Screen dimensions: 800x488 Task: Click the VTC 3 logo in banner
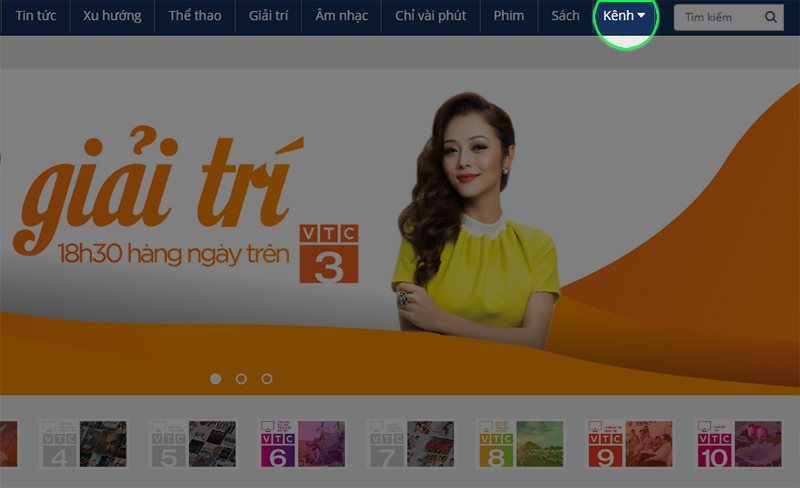pyautogui.click(x=329, y=254)
